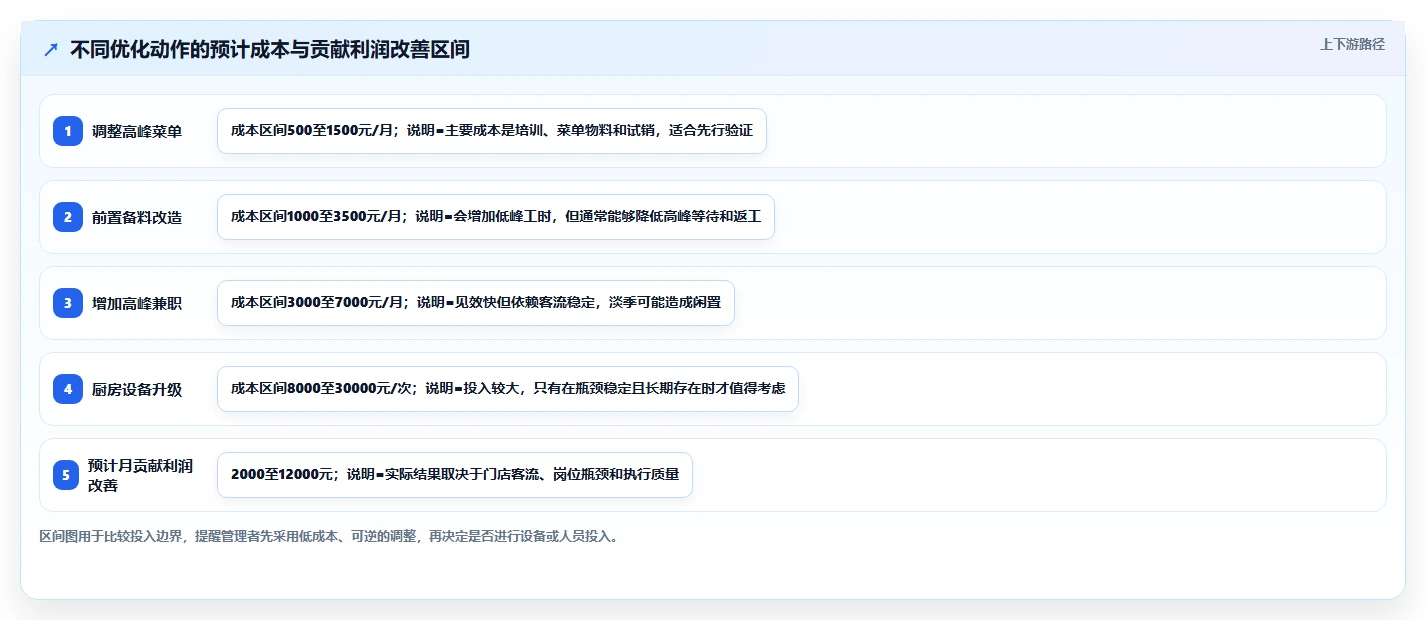1426x620 pixels.
Task: Open the 成本区间3000至7000元/月 detail box
Action: 476,303
